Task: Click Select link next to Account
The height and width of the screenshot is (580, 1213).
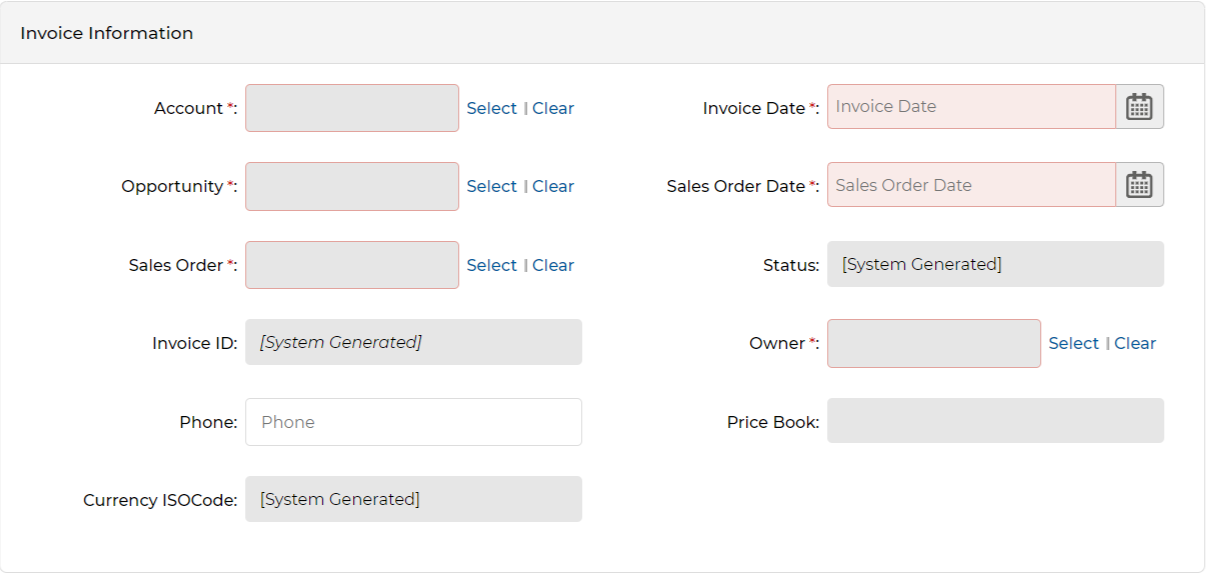Action: pos(492,108)
